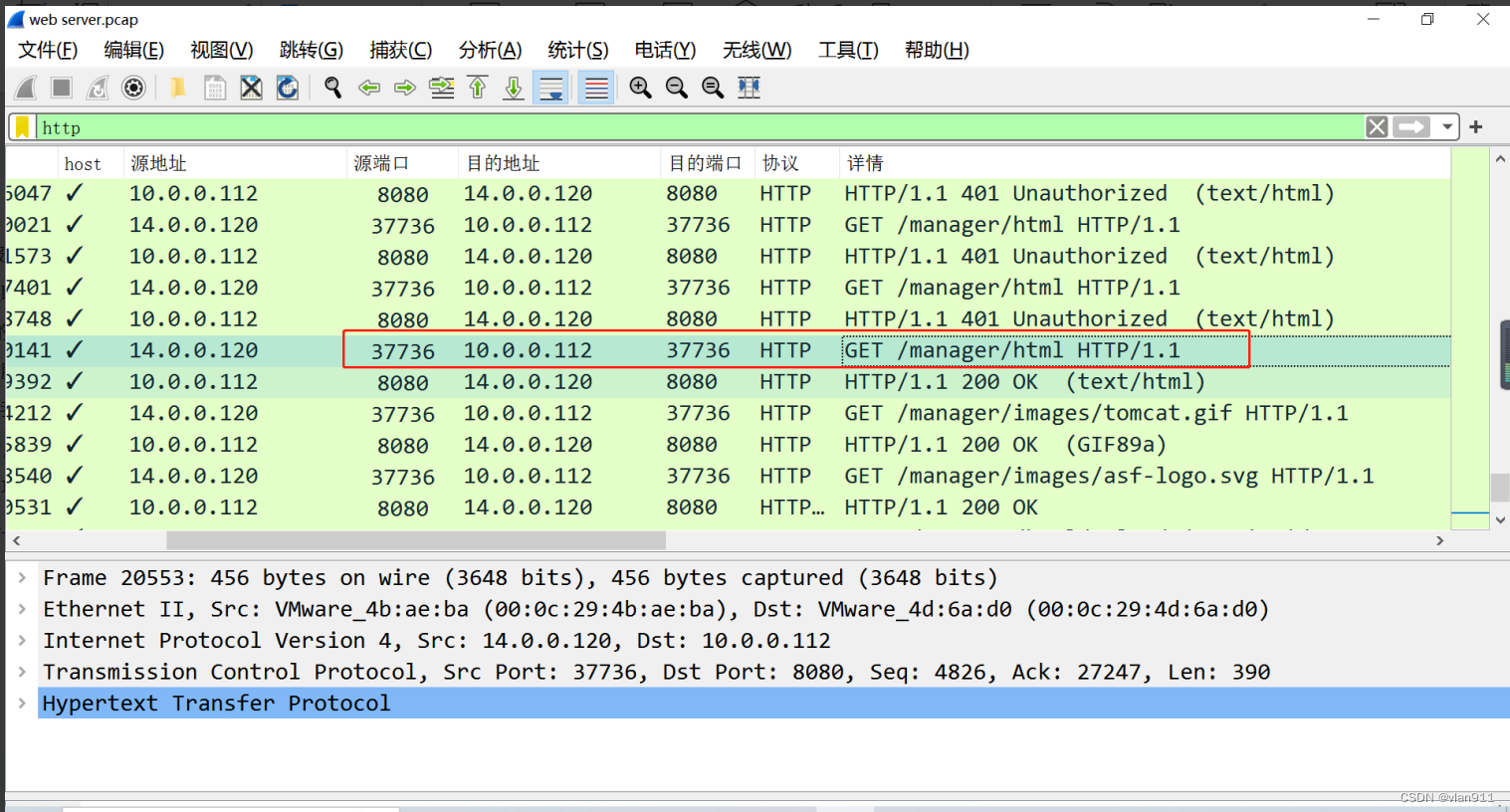
Task: Click the packet list scroll-up arrow
Action: click(x=1500, y=159)
